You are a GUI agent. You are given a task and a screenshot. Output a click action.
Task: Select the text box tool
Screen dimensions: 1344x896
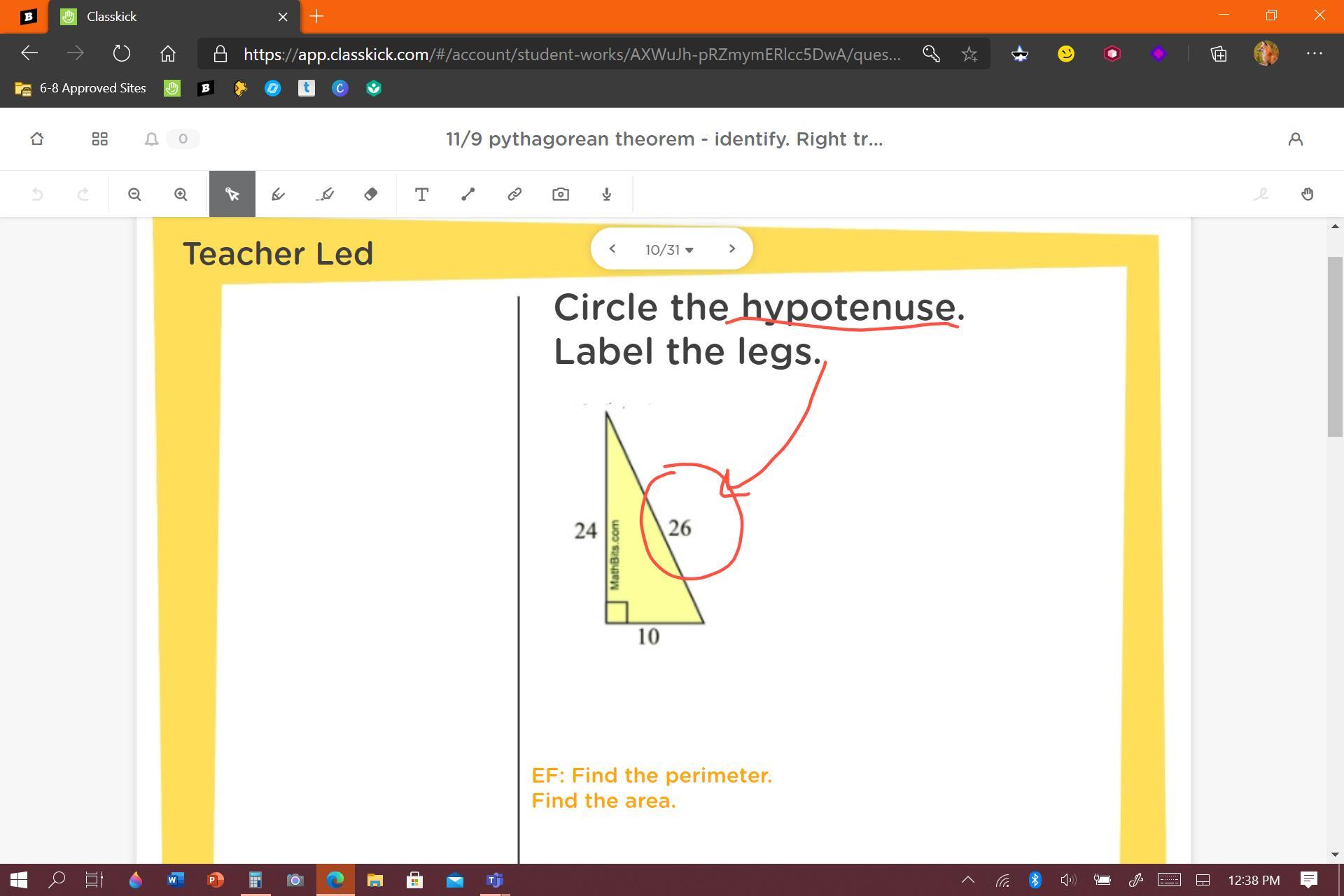tap(421, 195)
